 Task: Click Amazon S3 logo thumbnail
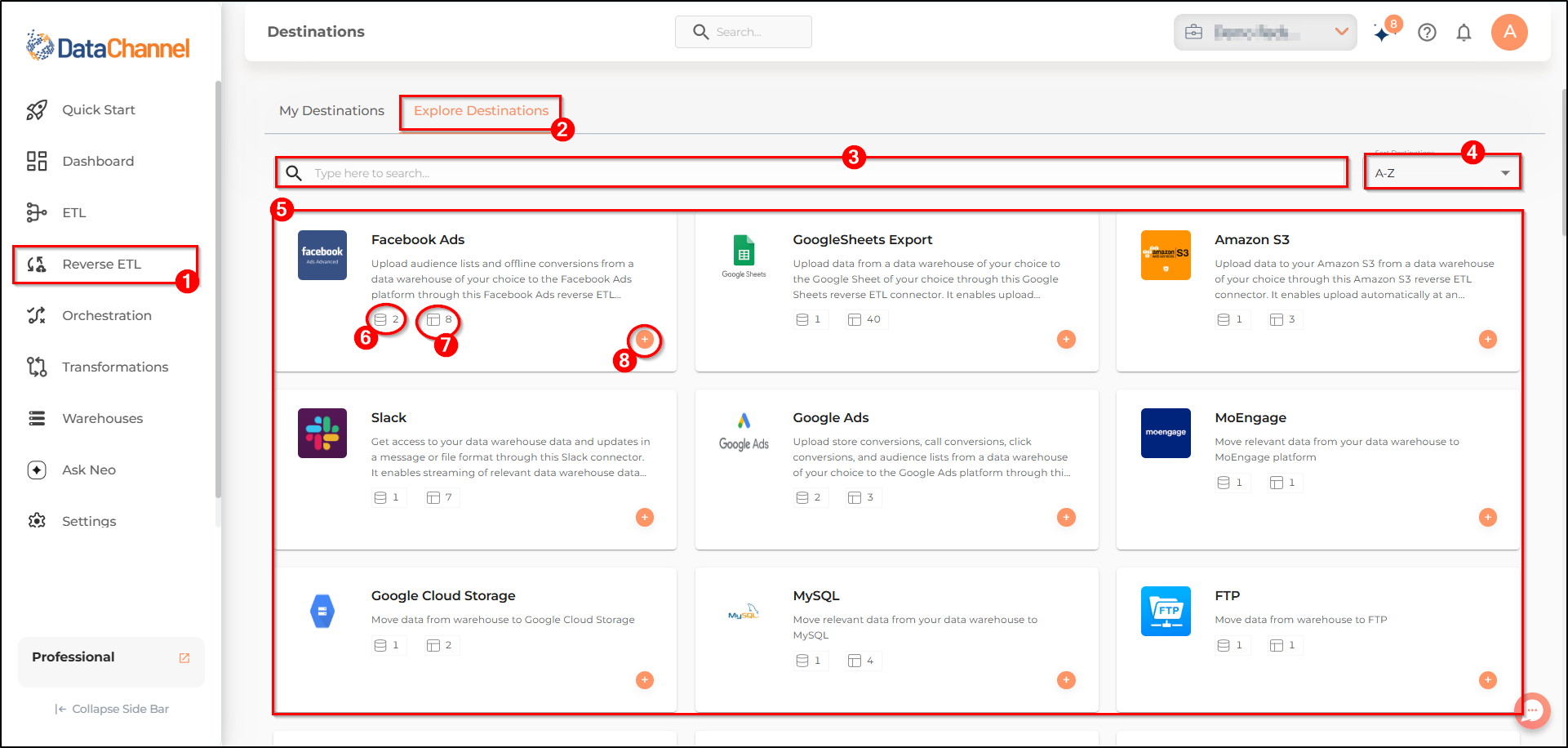click(x=1166, y=255)
